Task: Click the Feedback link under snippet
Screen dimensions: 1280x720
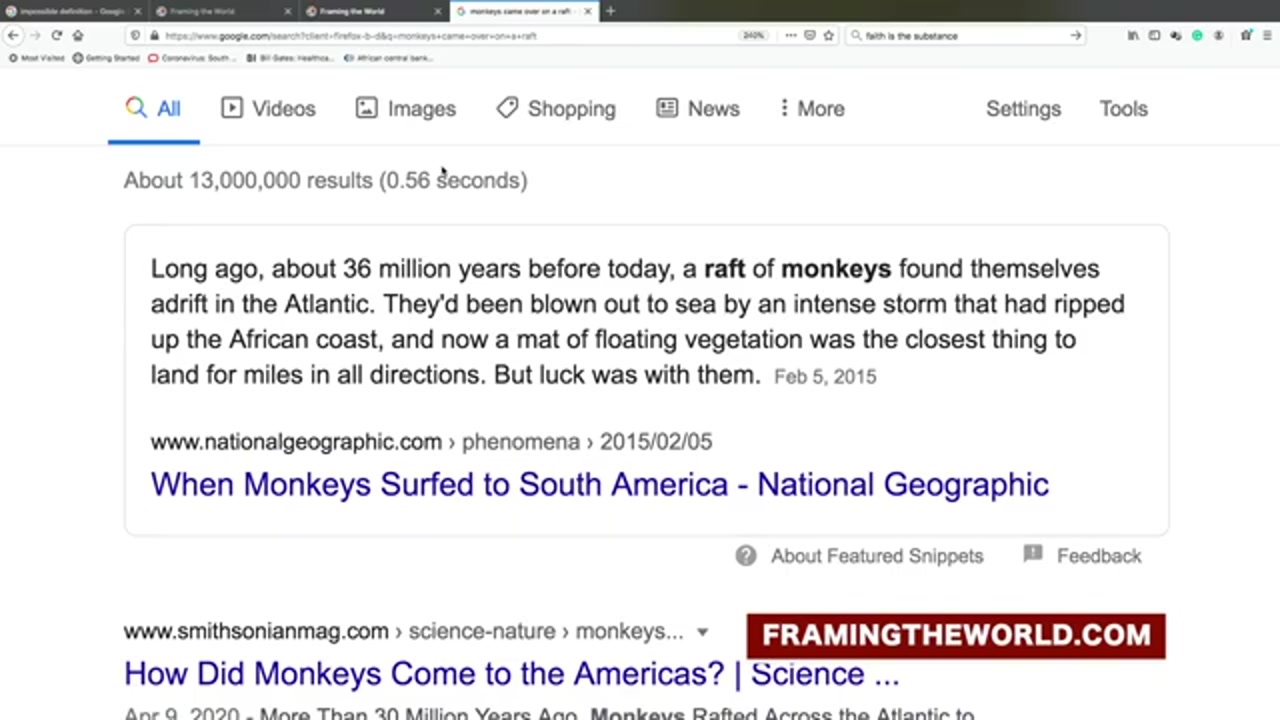Action: [x=1099, y=556]
